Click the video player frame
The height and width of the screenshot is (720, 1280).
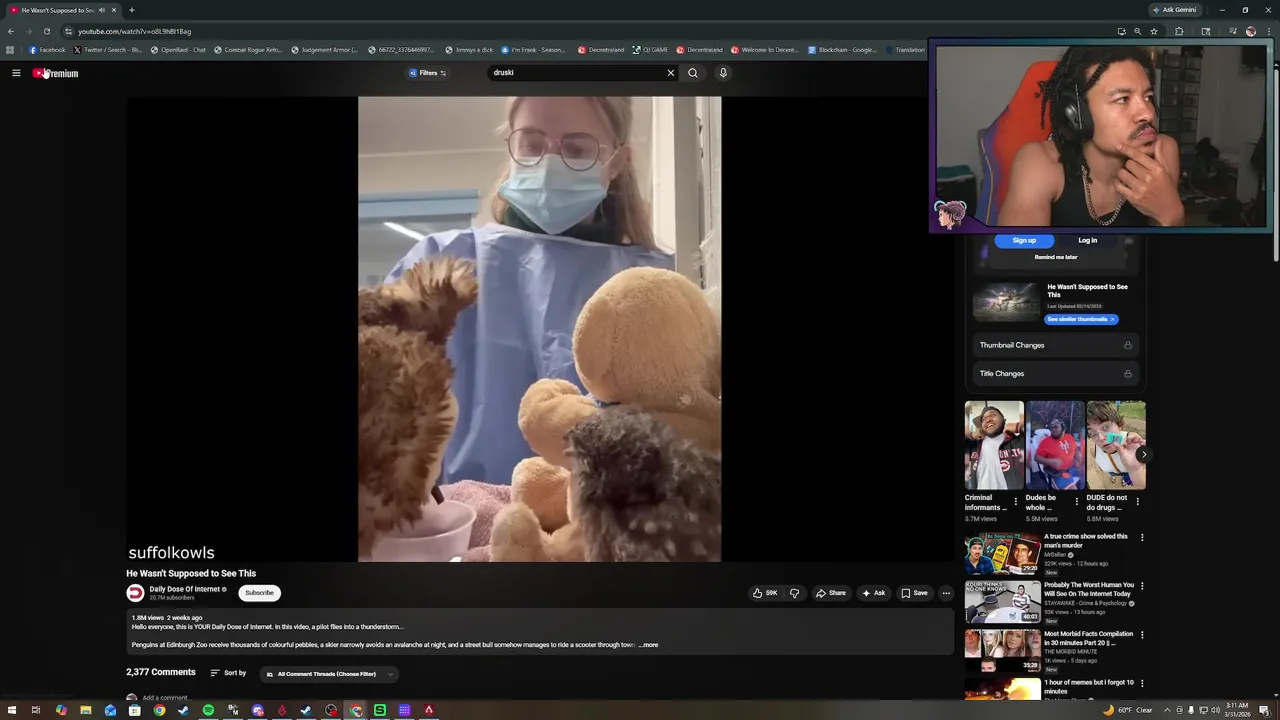[x=540, y=329]
